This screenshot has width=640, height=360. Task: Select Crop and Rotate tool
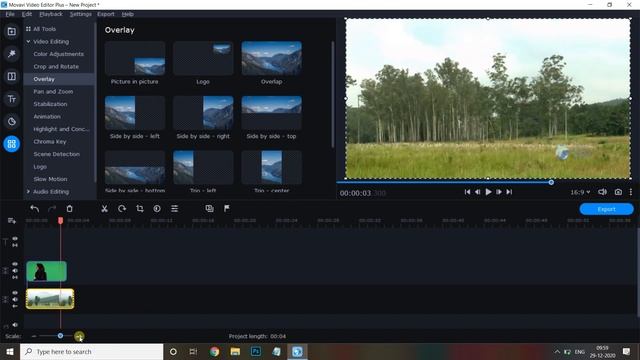coord(56,67)
